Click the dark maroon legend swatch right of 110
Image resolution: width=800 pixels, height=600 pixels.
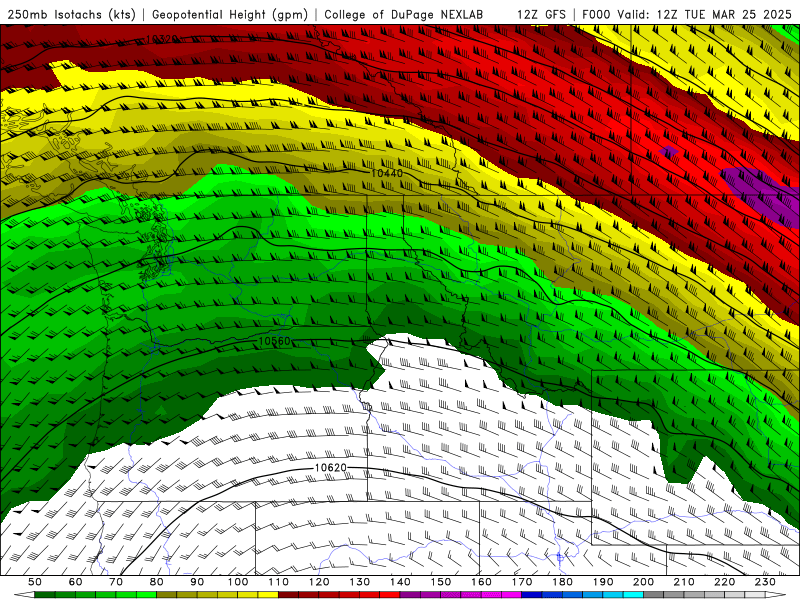pos(289,595)
